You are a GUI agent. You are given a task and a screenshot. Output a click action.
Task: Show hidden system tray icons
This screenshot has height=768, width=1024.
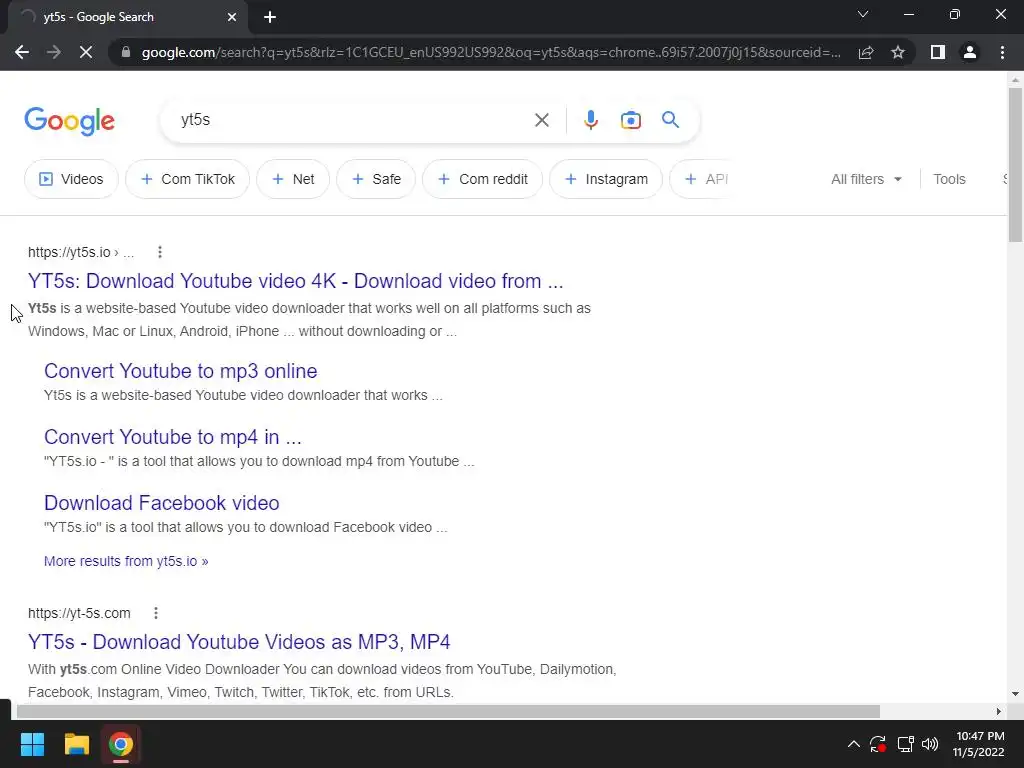coord(854,744)
